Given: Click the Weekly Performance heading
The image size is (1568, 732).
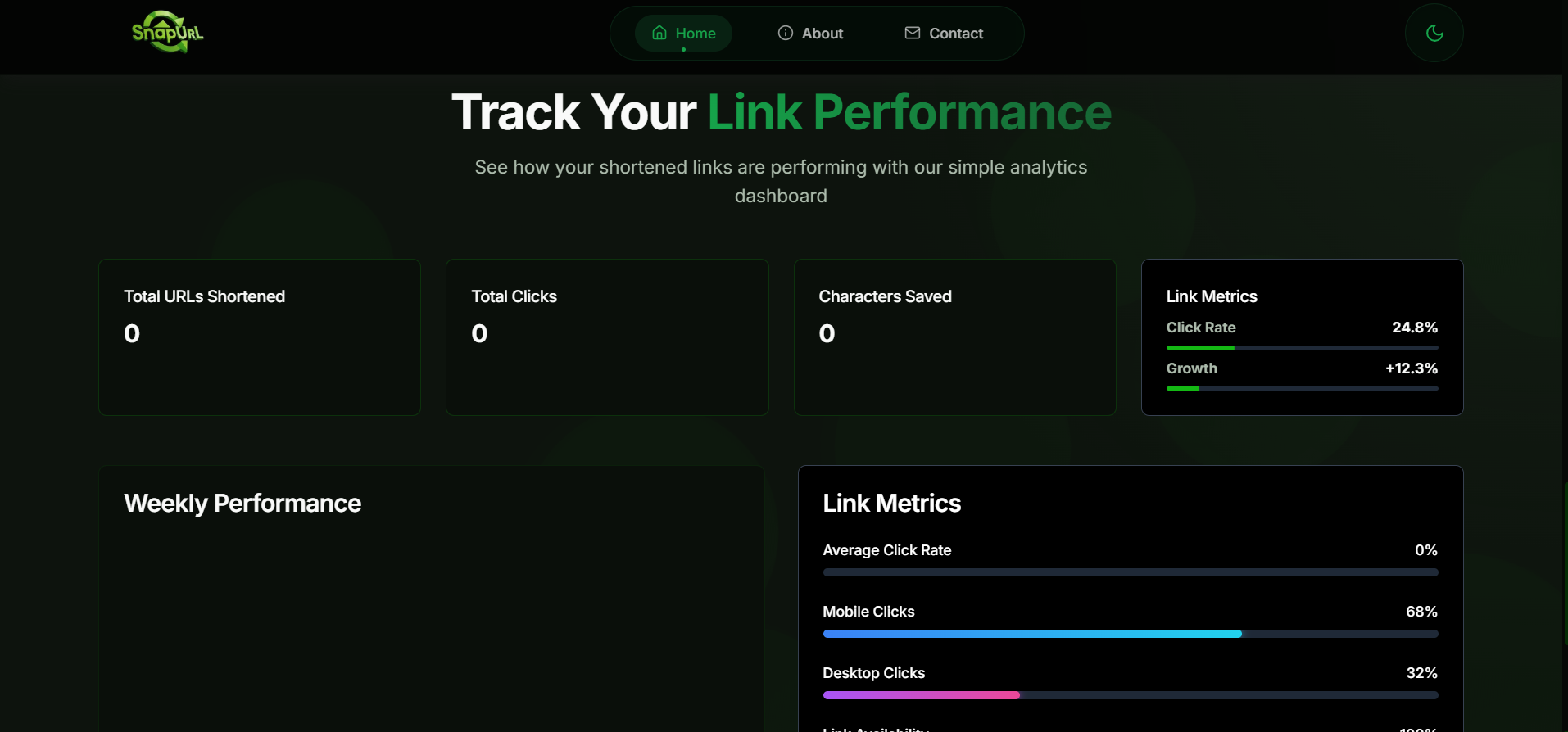Looking at the screenshot, I should click(x=242, y=504).
